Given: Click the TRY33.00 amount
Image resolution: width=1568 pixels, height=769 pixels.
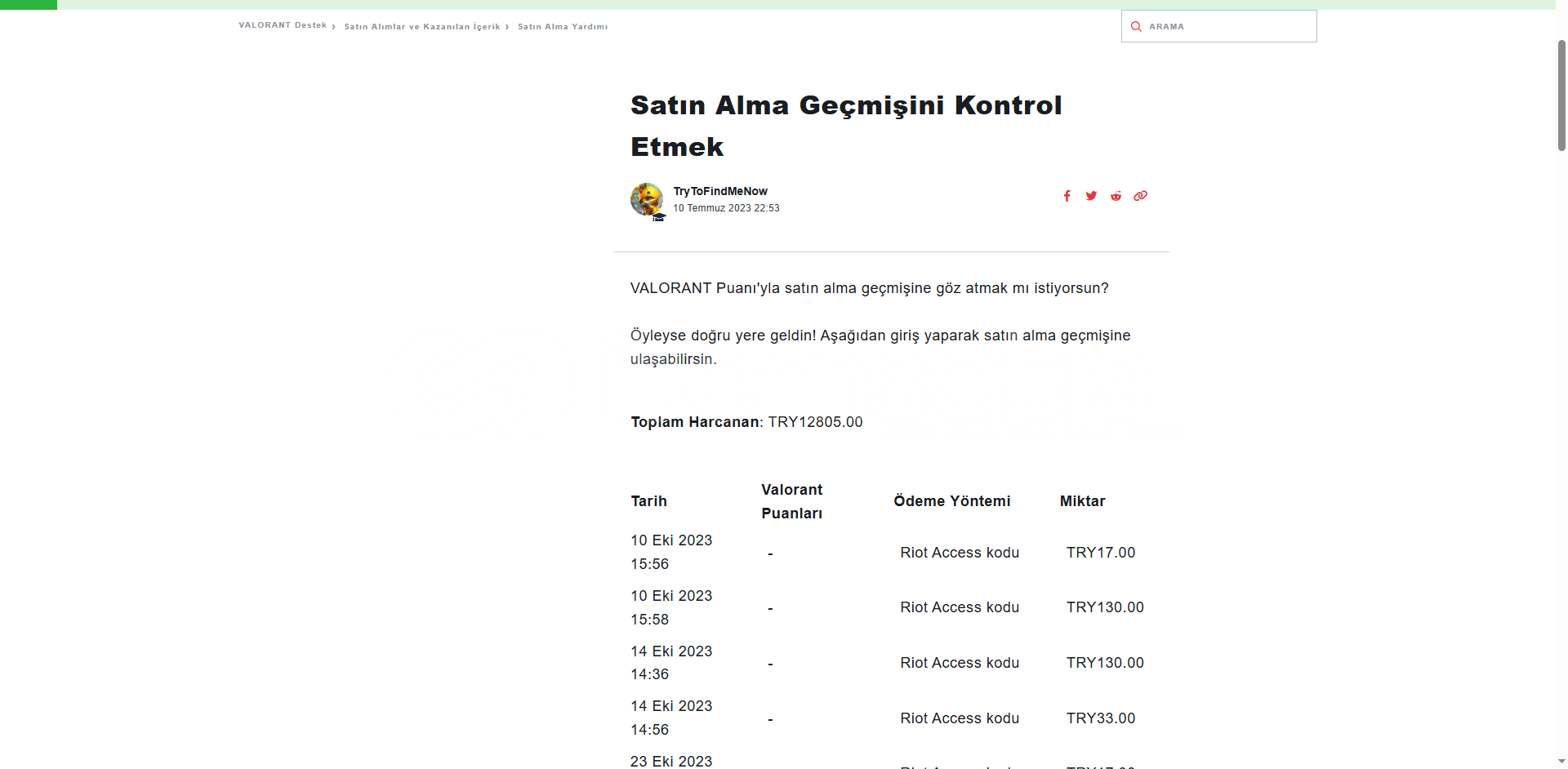Looking at the screenshot, I should tap(1101, 718).
